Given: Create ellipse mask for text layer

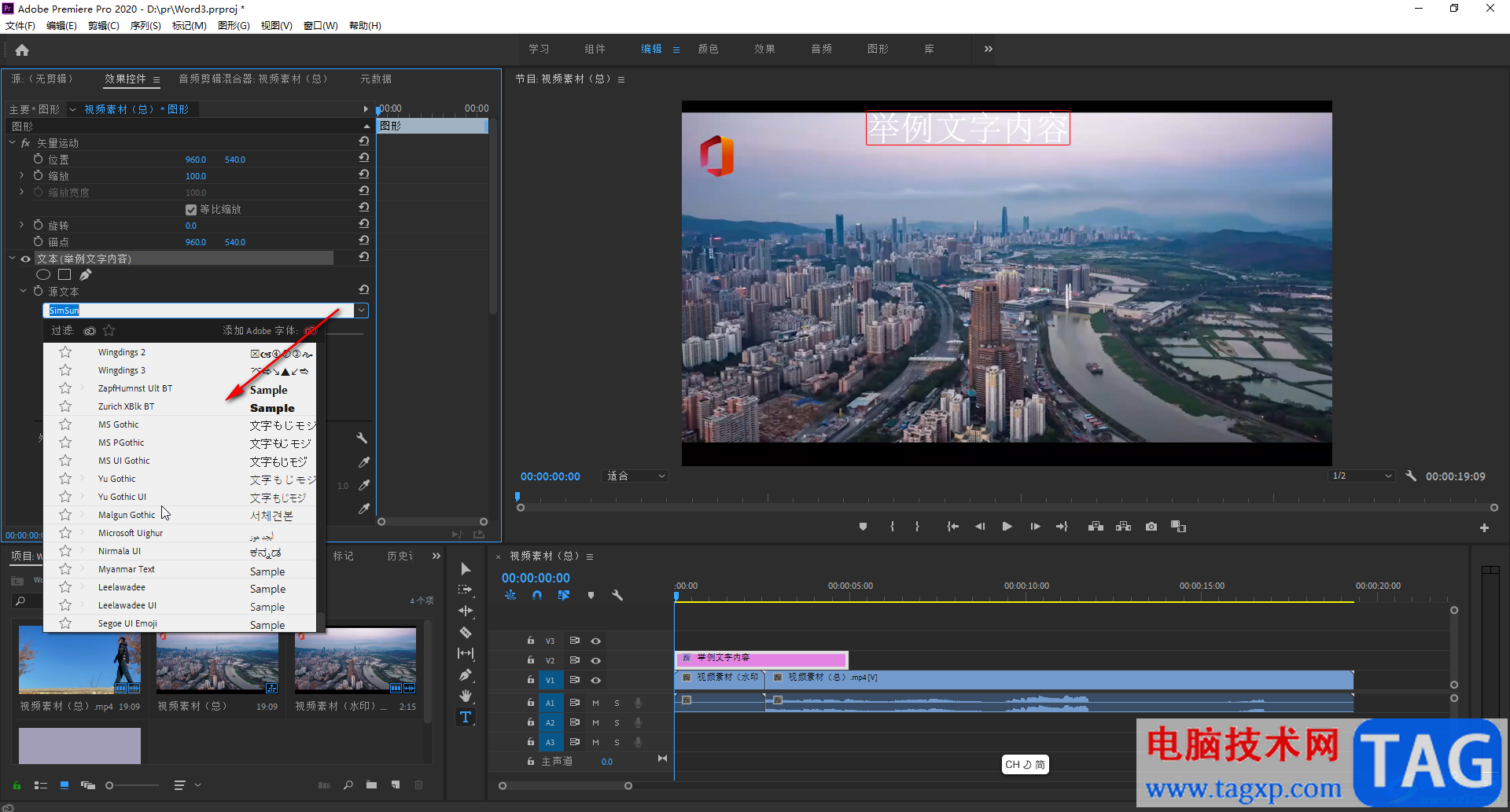Looking at the screenshot, I should [43, 274].
